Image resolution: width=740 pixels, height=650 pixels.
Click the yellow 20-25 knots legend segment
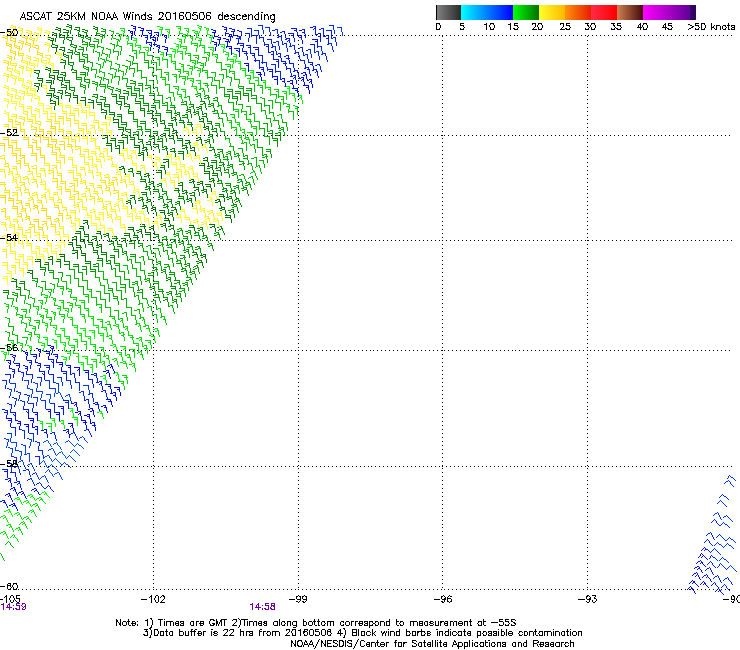pos(552,12)
